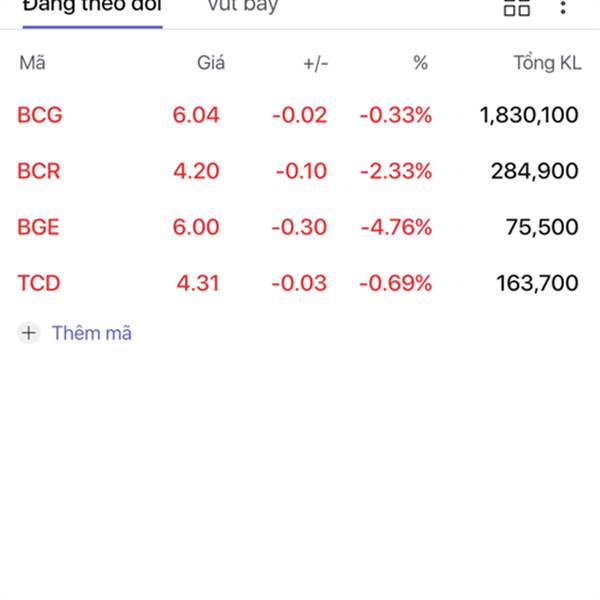Image resolution: width=600 pixels, height=600 pixels.
Task: Sort by the Mã column header
Action: 32,63
